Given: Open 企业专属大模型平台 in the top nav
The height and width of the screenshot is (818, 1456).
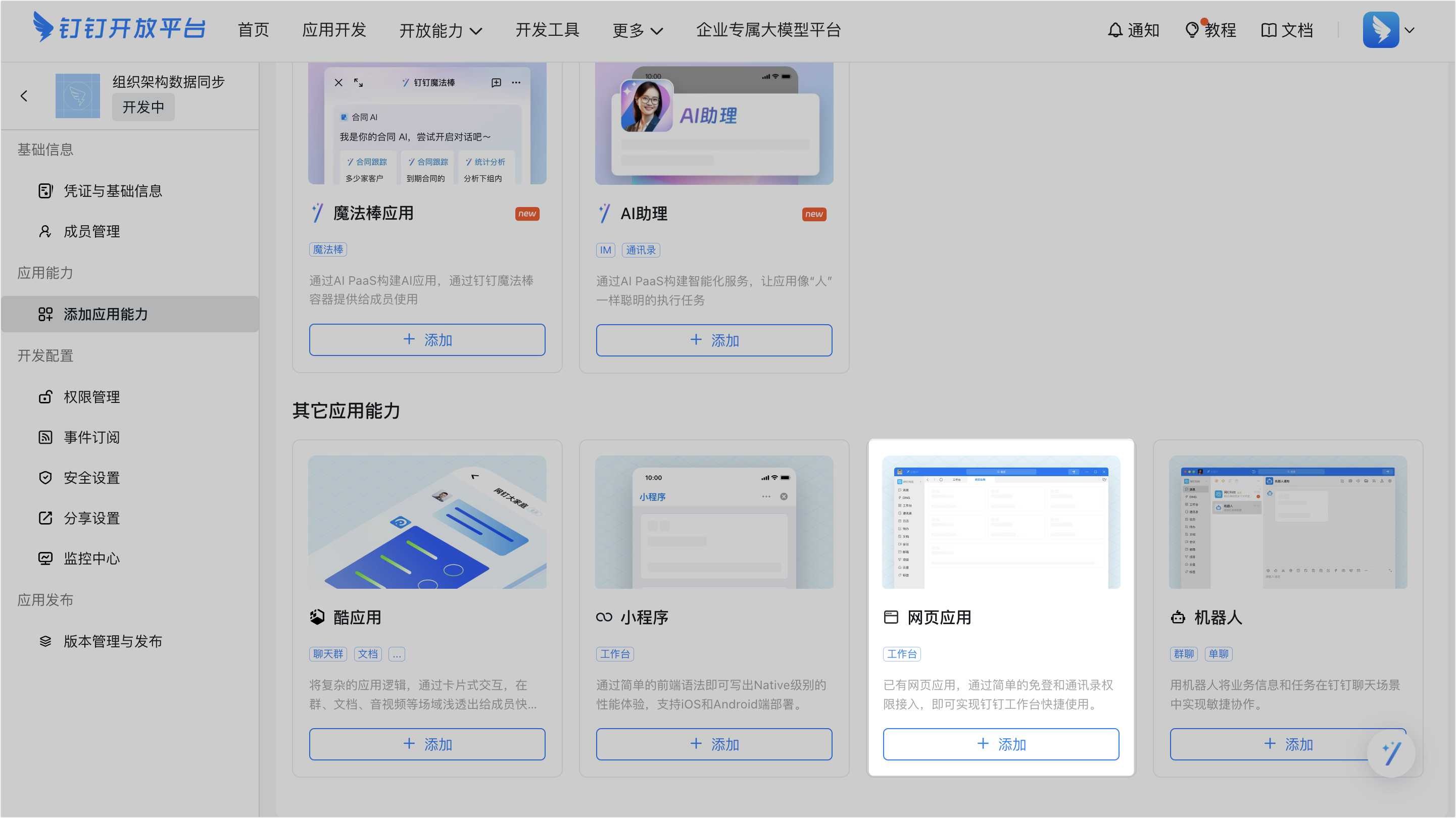Looking at the screenshot, I should (768, 30).
